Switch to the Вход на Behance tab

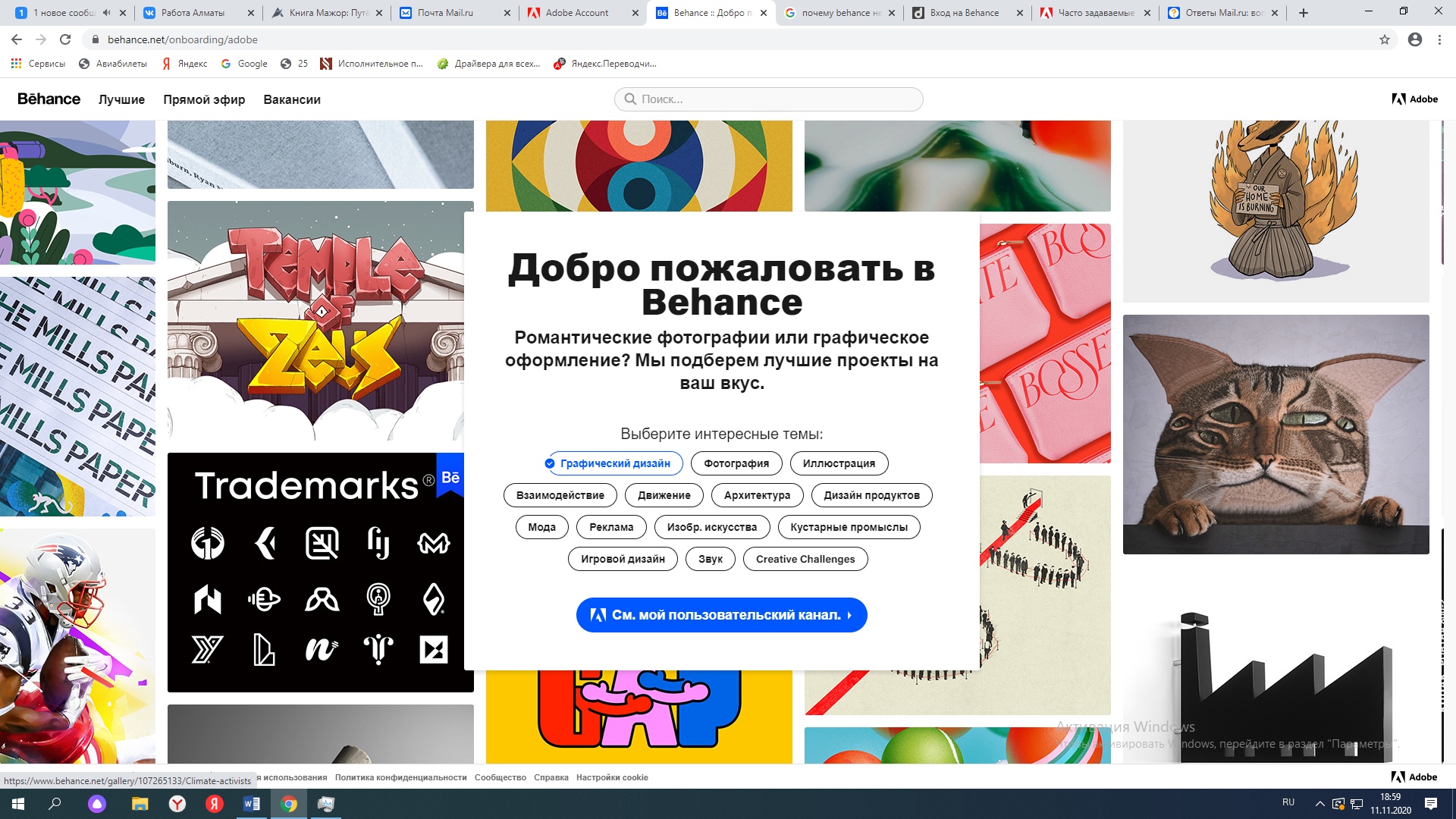point(968,13)
